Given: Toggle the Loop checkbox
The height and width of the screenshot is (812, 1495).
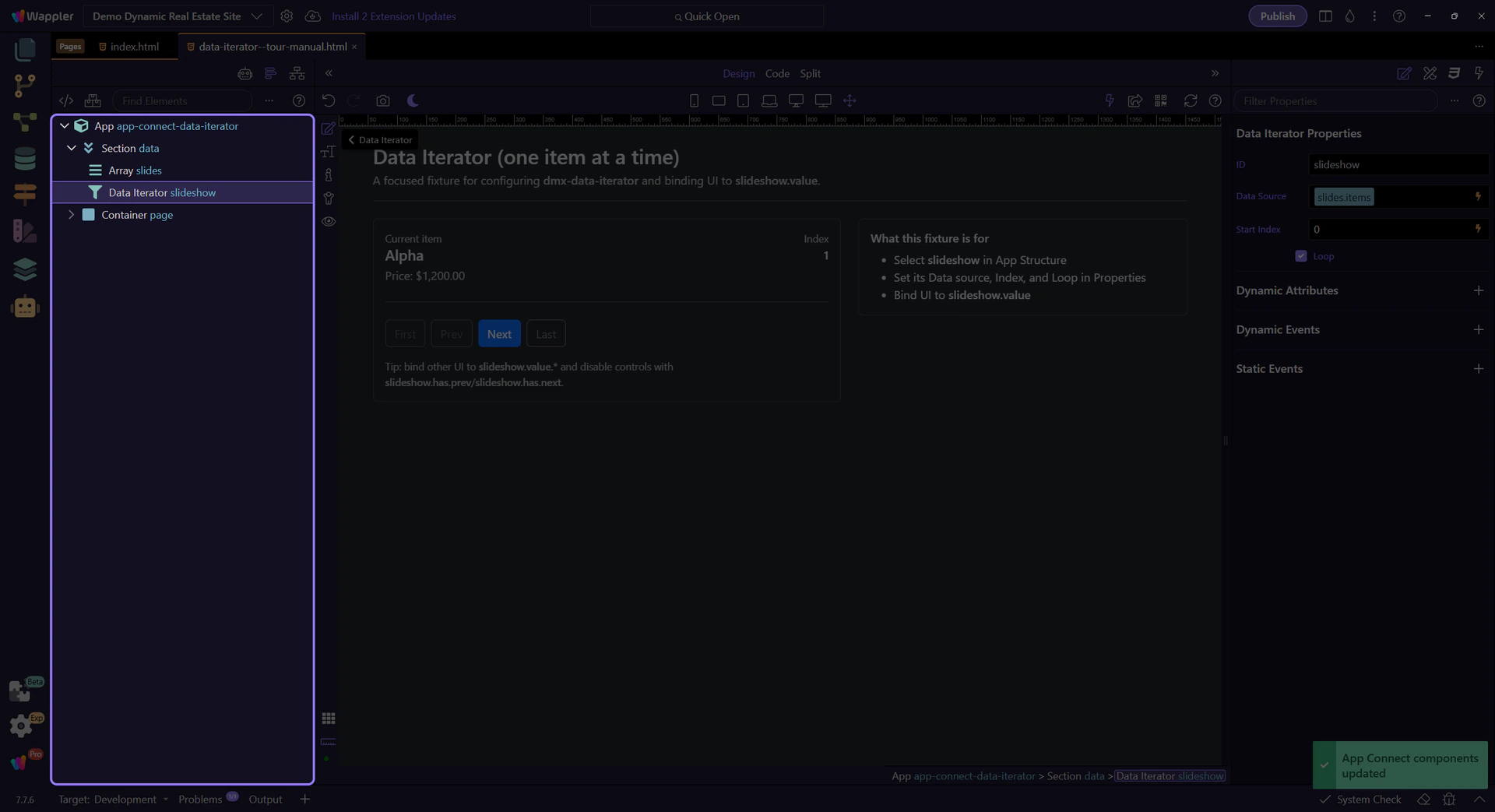Looking at the screenshot, I should 1300,256.
